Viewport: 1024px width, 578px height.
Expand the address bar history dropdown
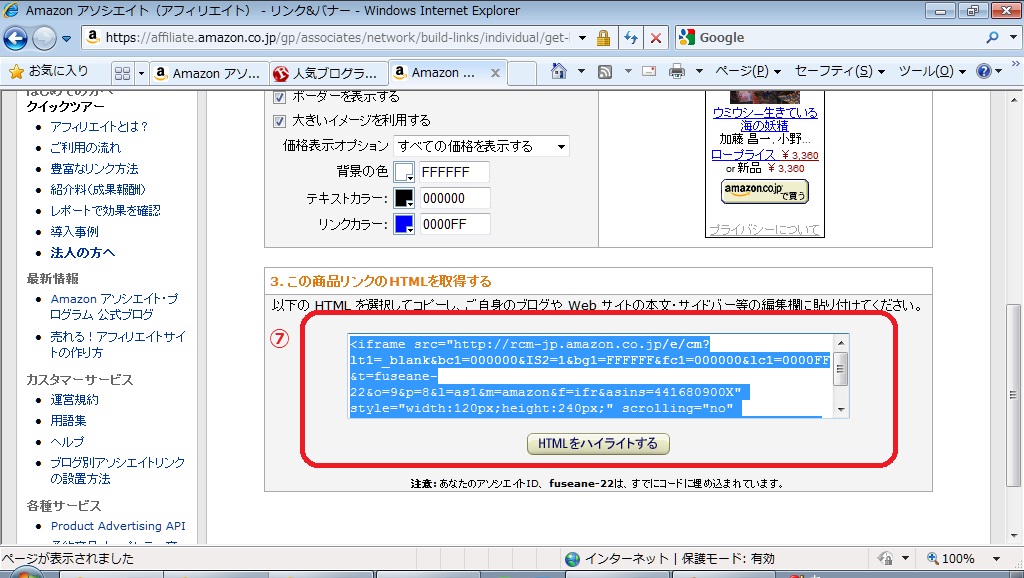(x=582, y=38)
